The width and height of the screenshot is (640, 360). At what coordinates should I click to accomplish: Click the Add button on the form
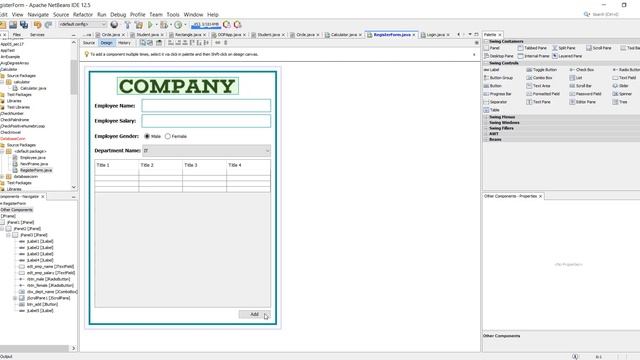pyautogui.click(x=254, y=314)
